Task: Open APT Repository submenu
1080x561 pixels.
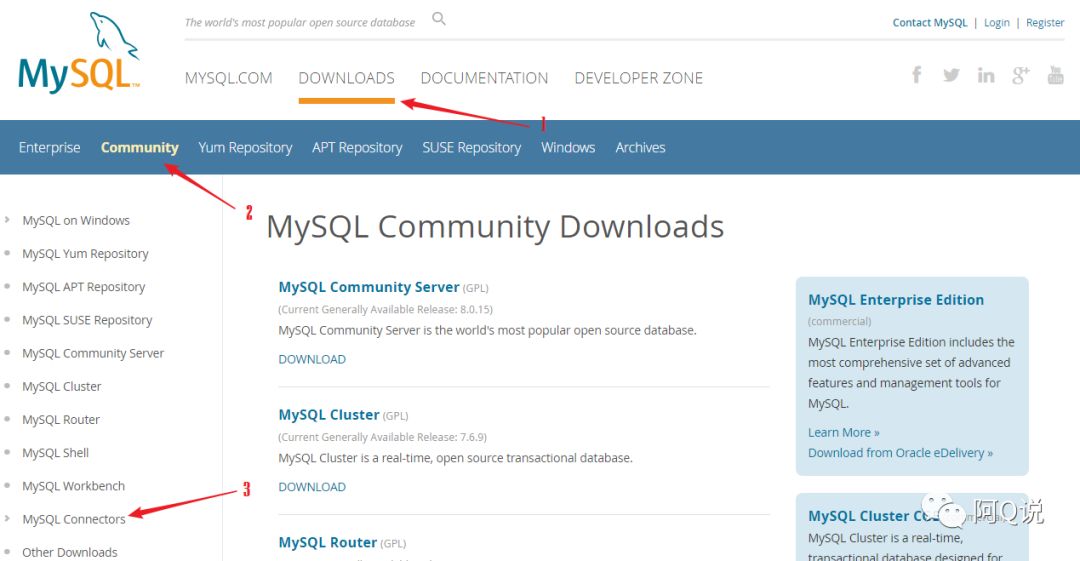Action: click(x=357, y=147)
